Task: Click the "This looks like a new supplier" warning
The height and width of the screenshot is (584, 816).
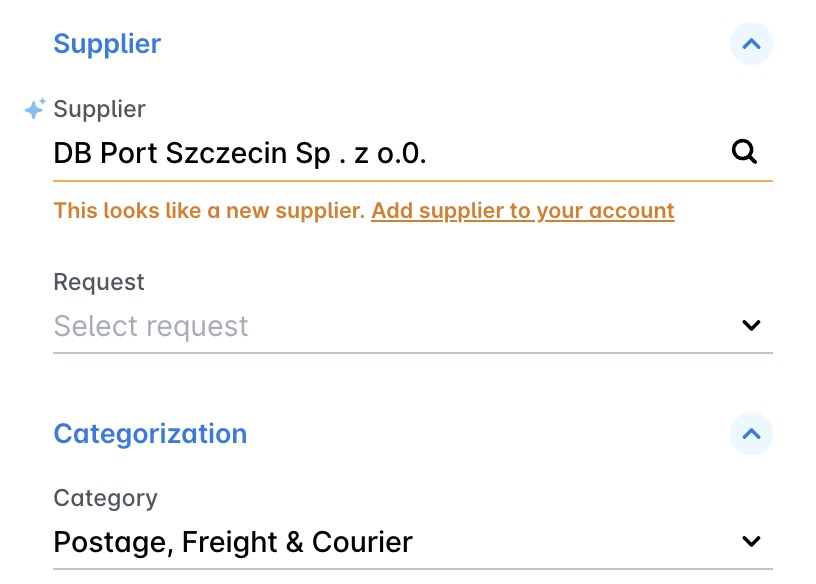Action: point(209,211)
